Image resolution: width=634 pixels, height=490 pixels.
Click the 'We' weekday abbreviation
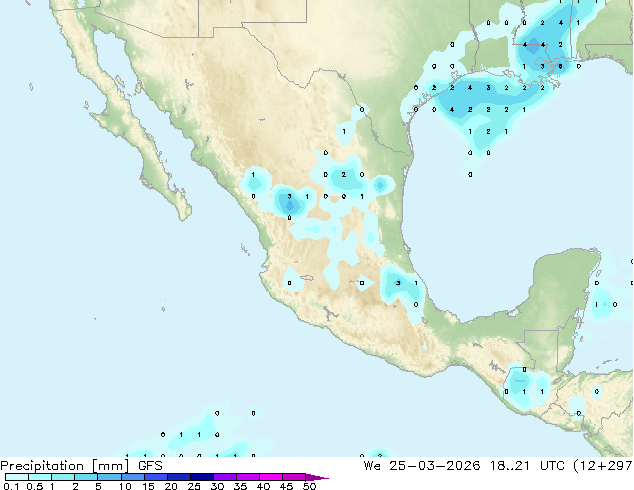pos(372,466)
